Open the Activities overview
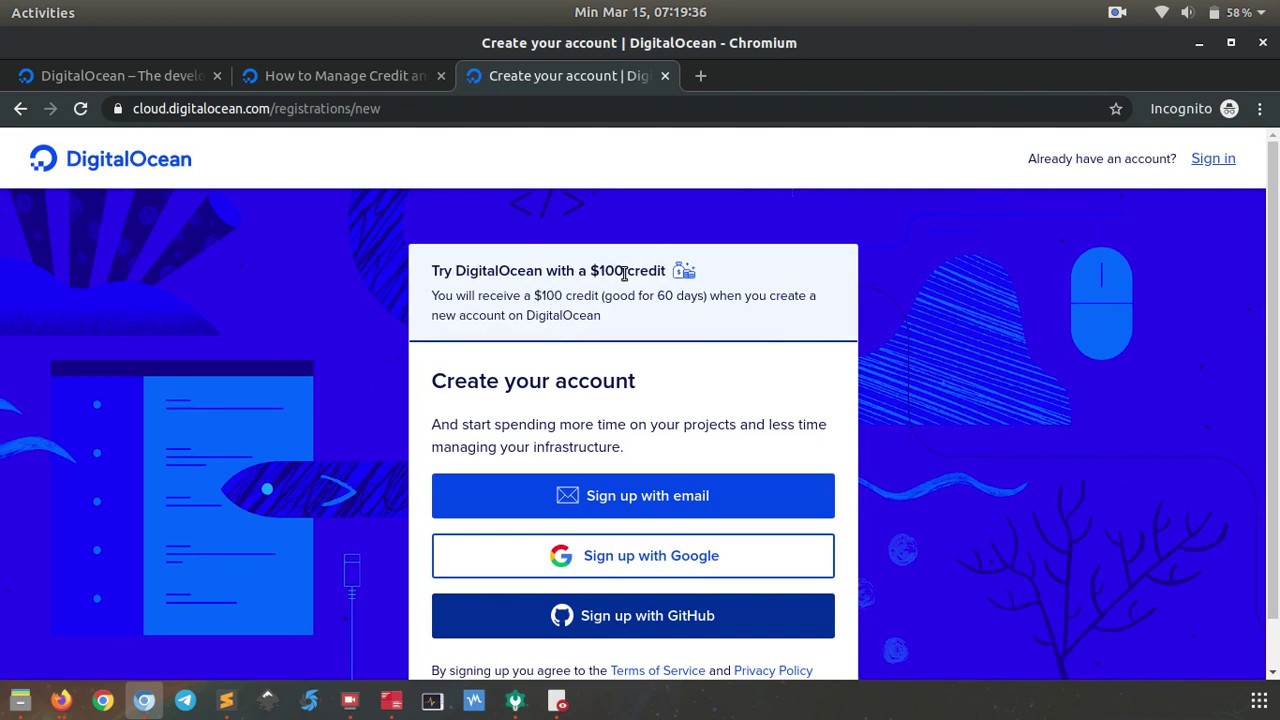 click(x=43, y=12)
